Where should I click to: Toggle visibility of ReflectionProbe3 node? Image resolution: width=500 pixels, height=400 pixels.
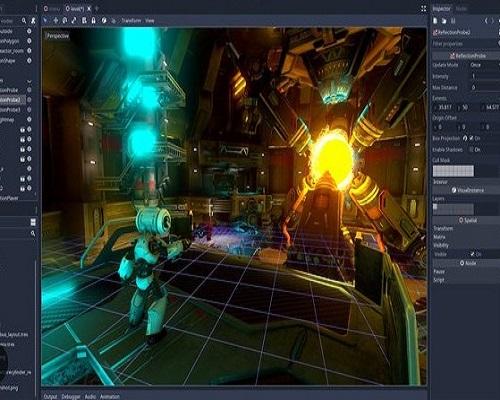click(29, 110)
